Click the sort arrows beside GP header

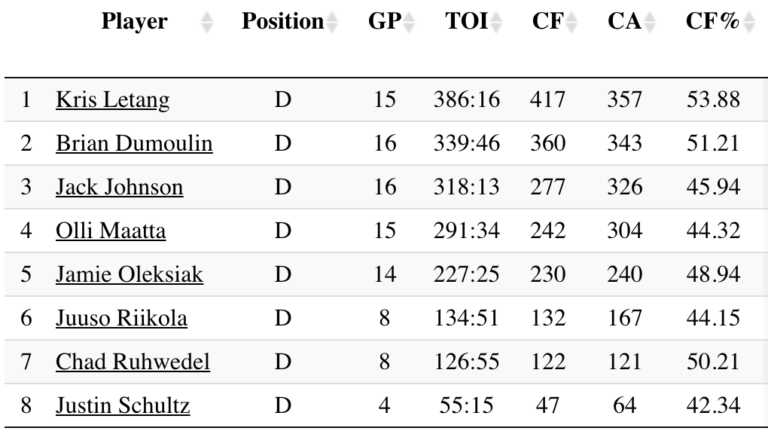(408, 22)
